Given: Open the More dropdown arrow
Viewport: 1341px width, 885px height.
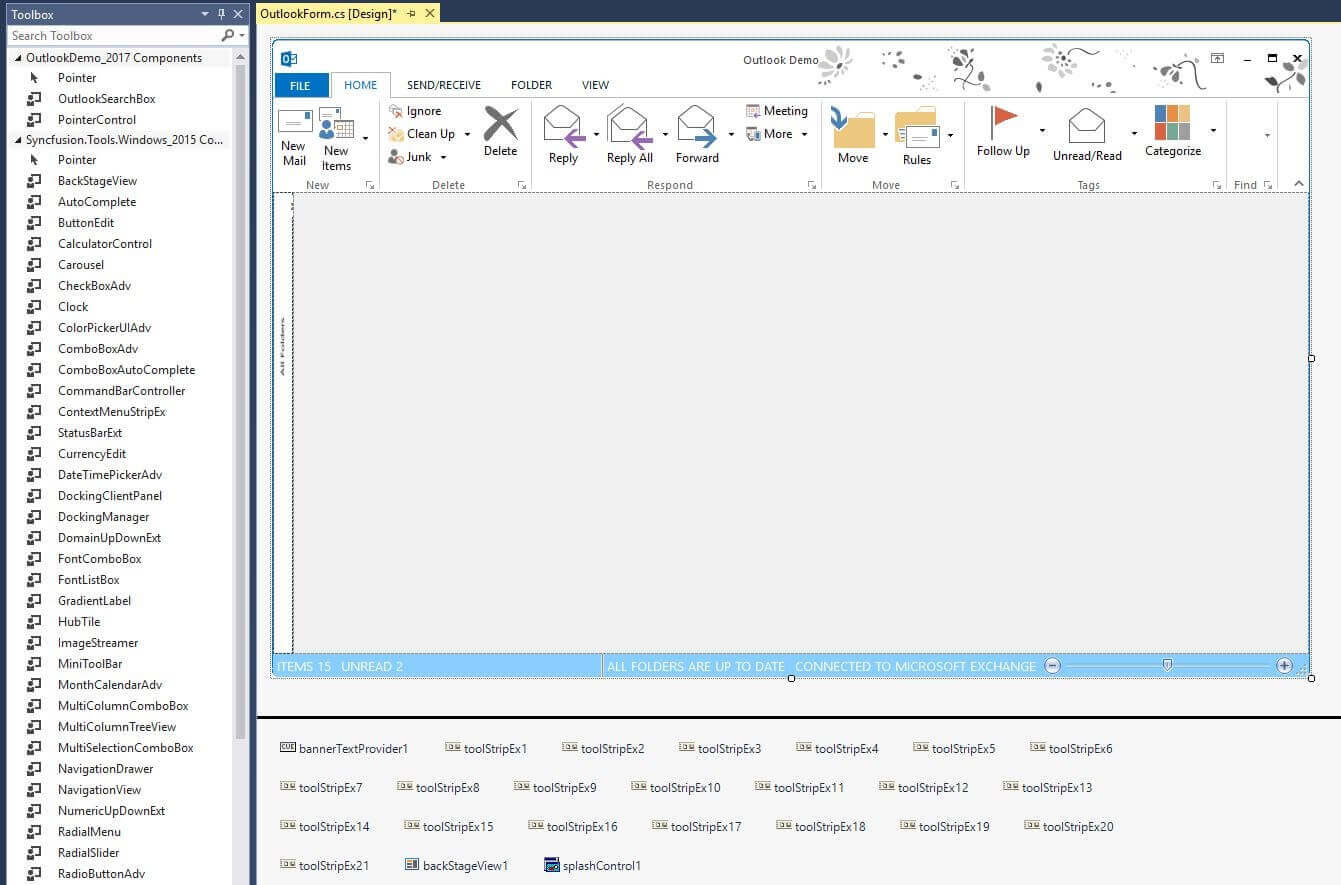Looking at the screenshot, I should tap(804, 134).
